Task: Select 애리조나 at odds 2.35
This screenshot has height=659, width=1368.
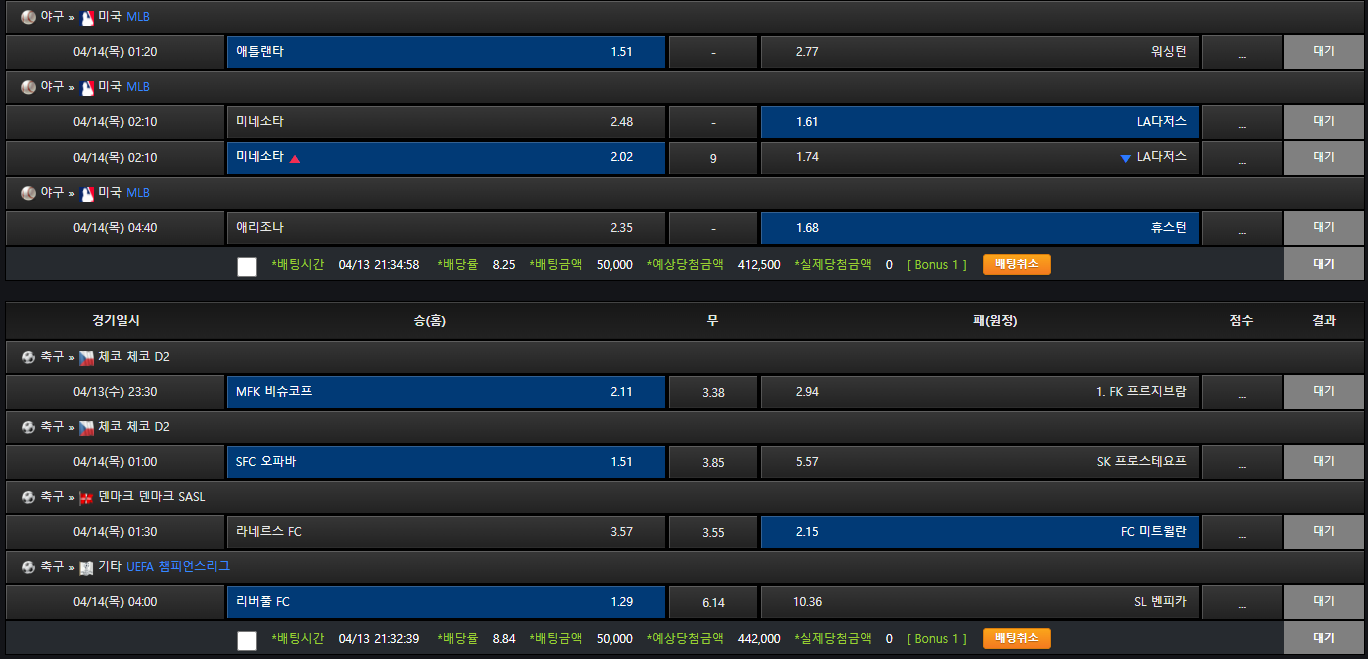Action: tap(446, 228)
